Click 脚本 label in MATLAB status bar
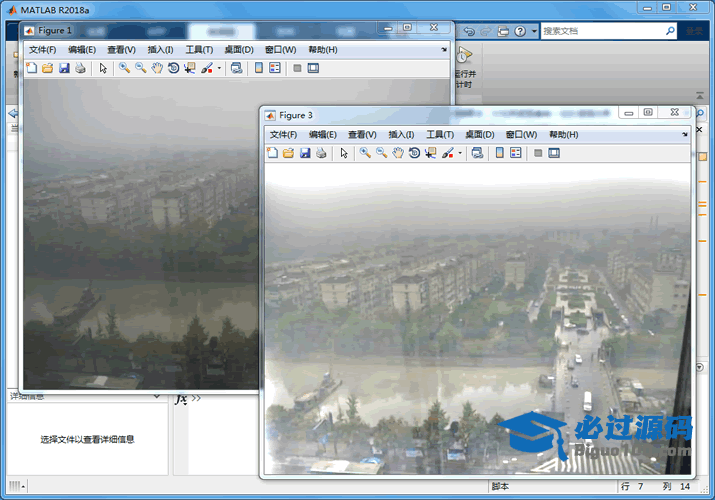This screenshot has height=500, width=715. pos(500,486)
